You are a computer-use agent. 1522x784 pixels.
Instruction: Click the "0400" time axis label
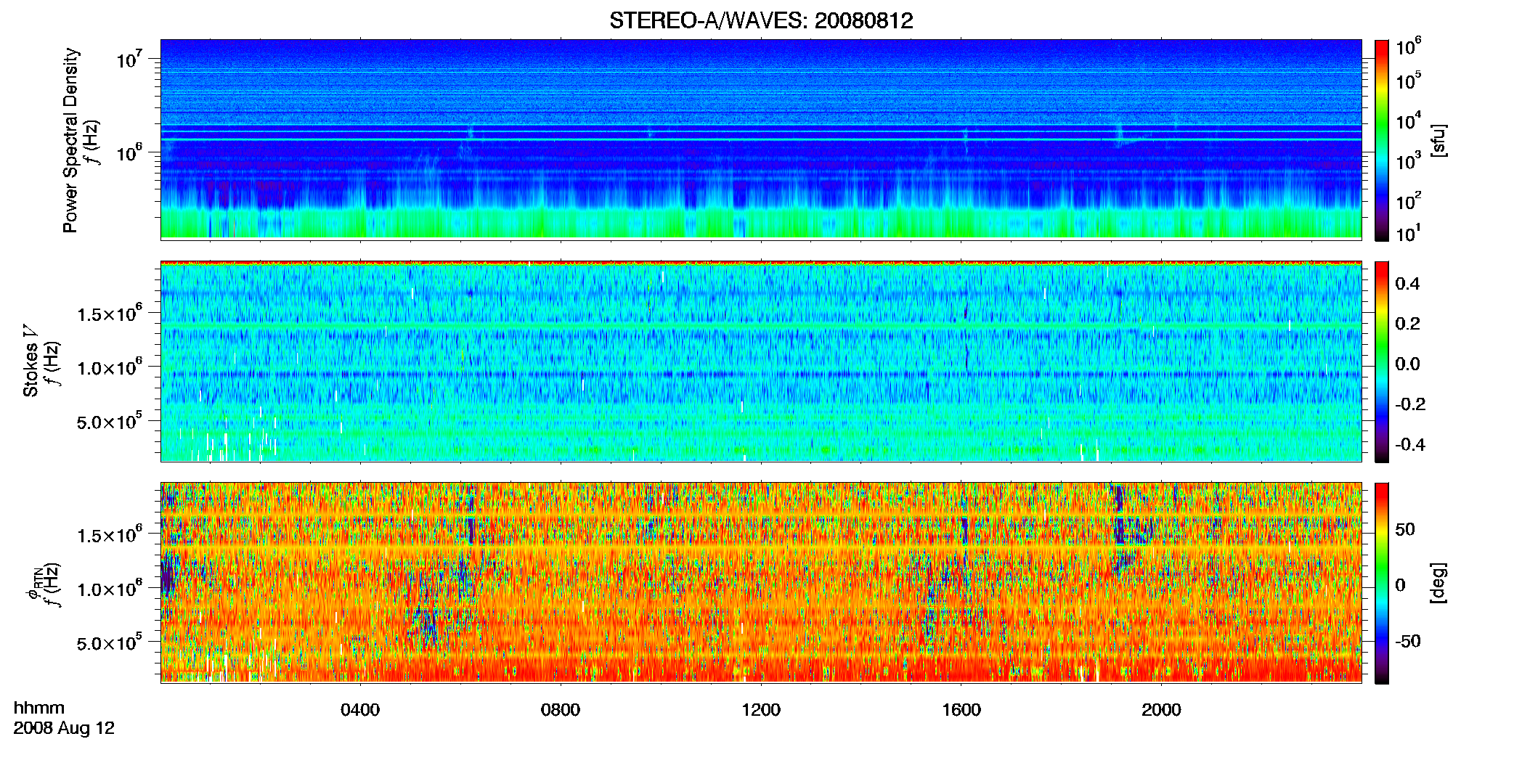(360, 710)
